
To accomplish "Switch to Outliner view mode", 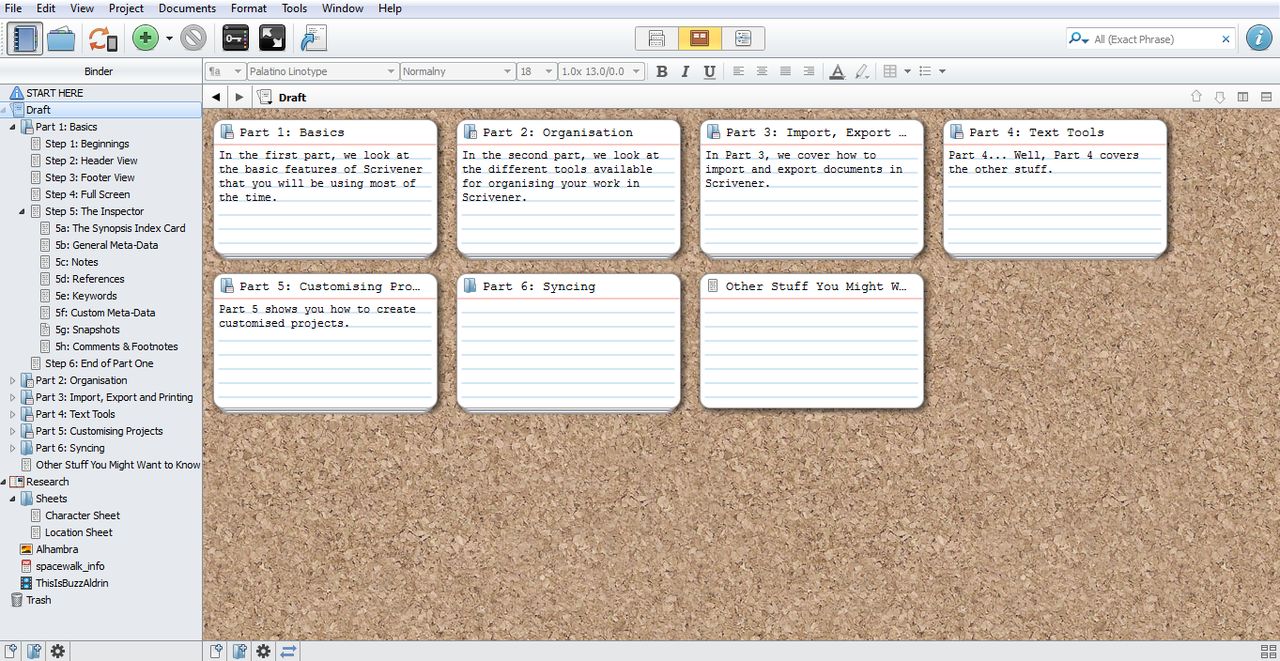I will pyautogui.click(x=743, y=39).
